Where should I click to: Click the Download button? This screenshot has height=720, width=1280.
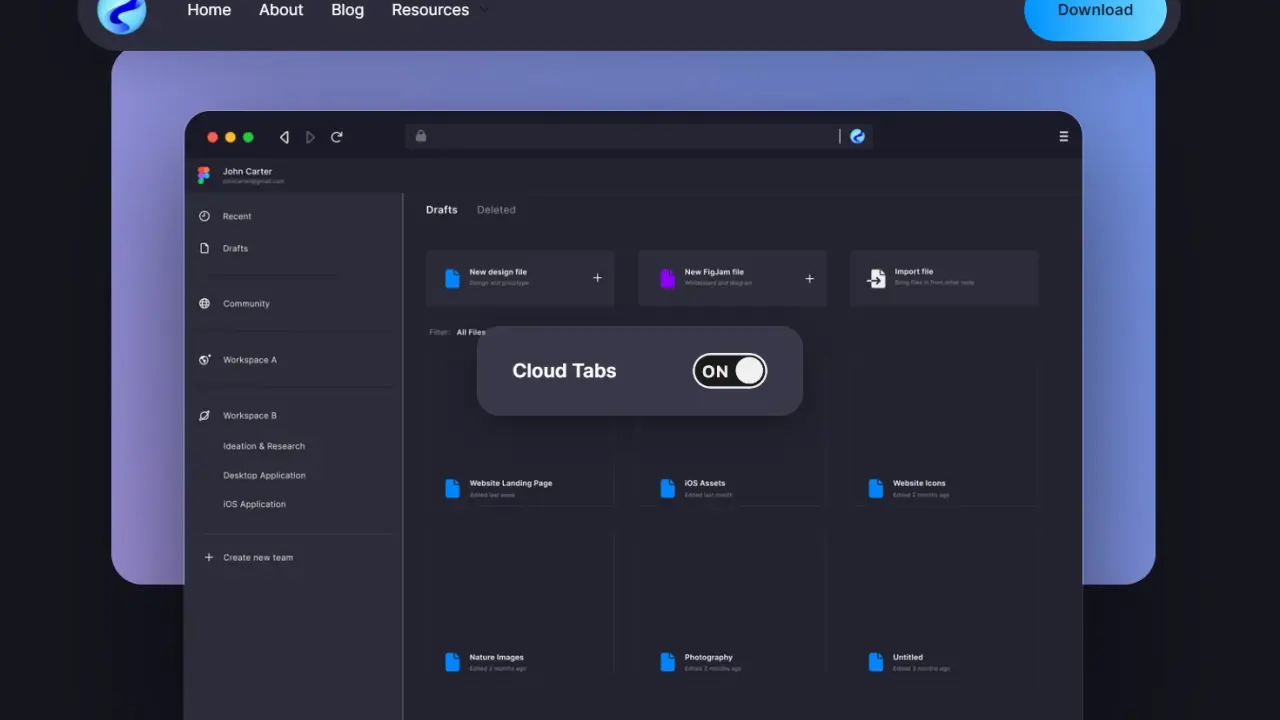[x=1095, y=12]
